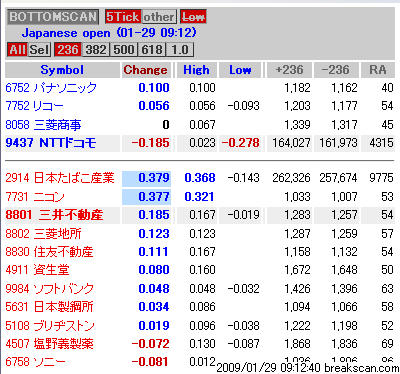
Task: Open symbol 5631 日本製鋼所
Action: [49, 307]
